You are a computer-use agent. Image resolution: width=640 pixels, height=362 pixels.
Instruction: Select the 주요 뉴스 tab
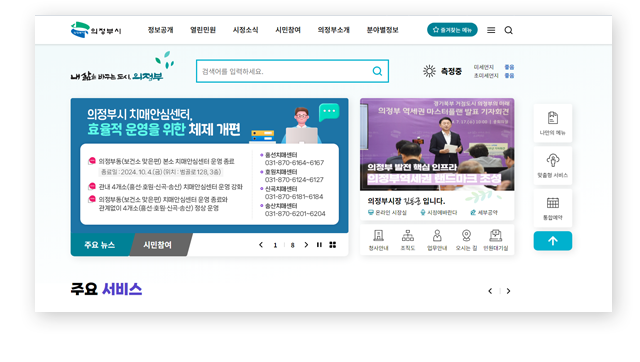coord(100,245)
